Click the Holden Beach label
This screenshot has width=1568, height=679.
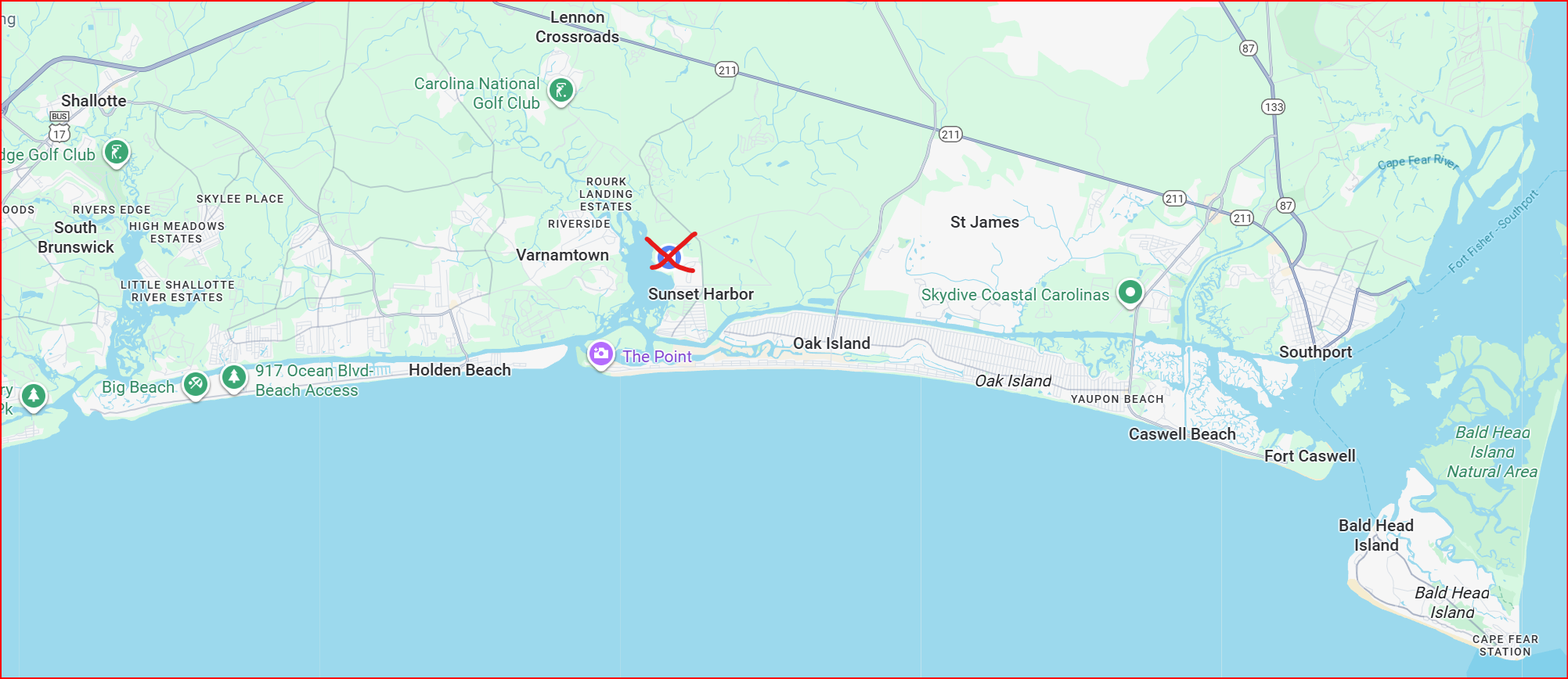pyautogui.click(x=460, y=370)
